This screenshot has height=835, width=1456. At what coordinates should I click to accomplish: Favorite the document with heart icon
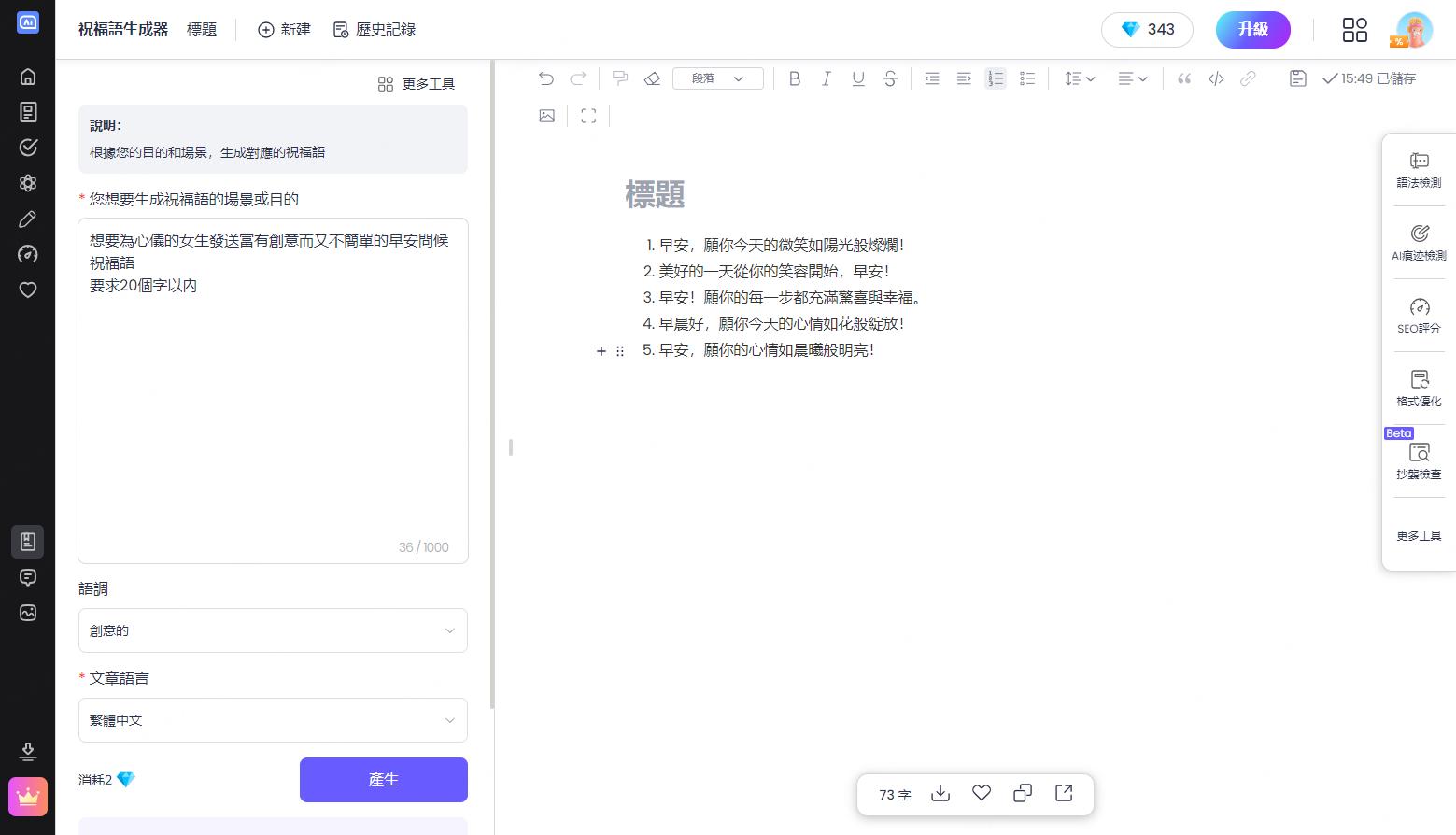click(982, 793)
